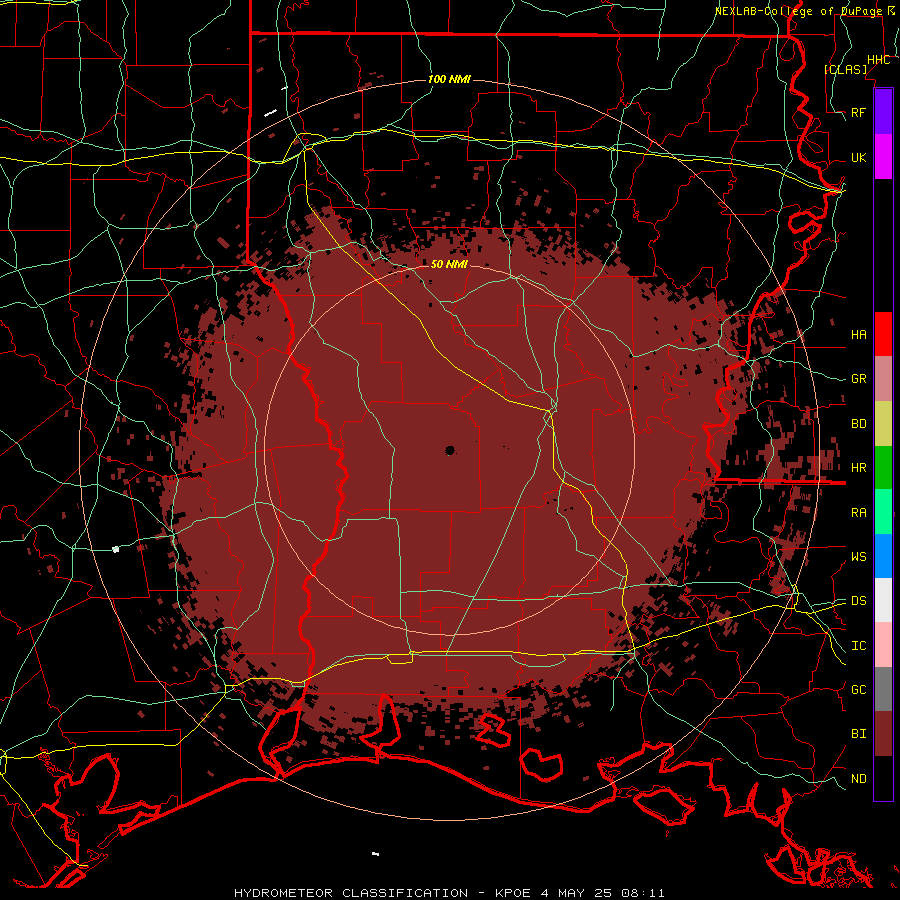Click the BD legend label
This screenshot has width=900, height=900.
pos(858,424)
